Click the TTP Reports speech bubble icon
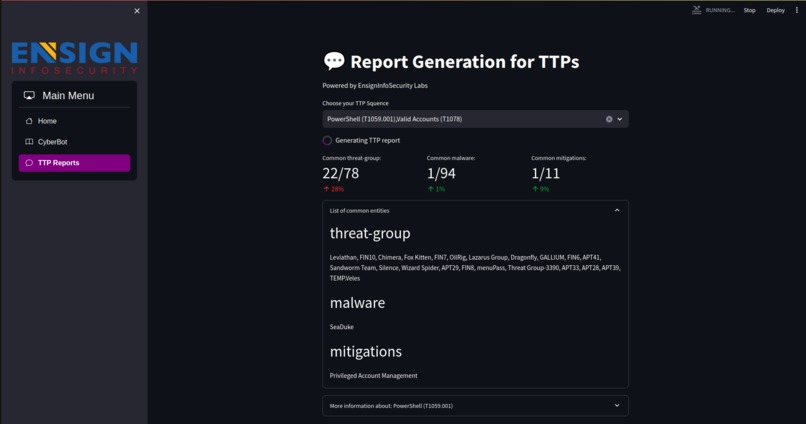 (x=29, y=163)
